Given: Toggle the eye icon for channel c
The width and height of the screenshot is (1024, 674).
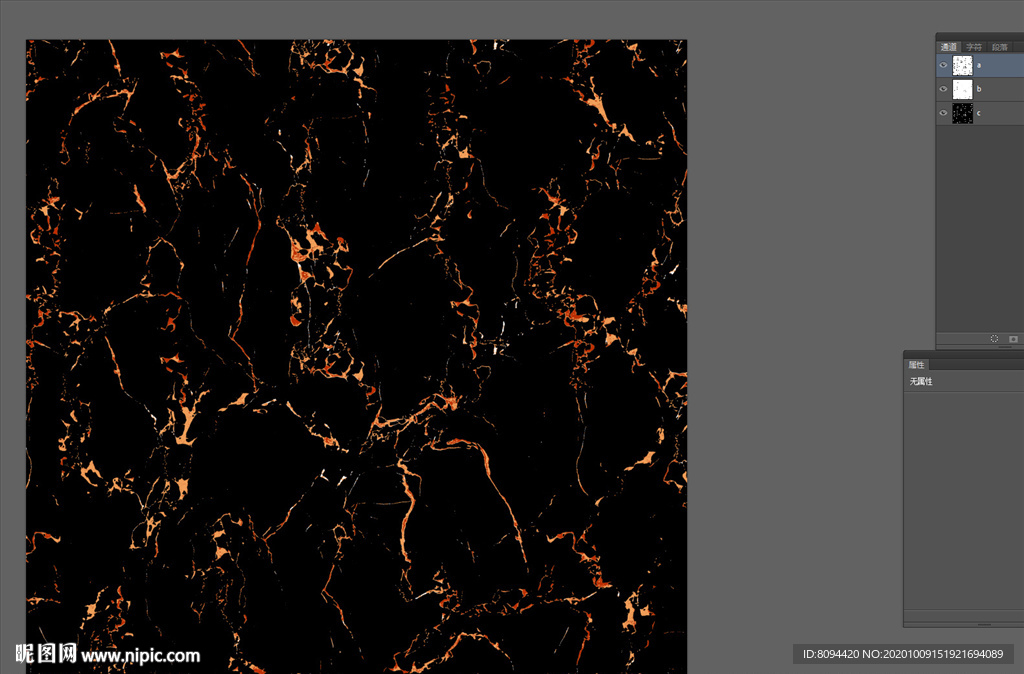Looking at the screenshot, I should [943, 113].
